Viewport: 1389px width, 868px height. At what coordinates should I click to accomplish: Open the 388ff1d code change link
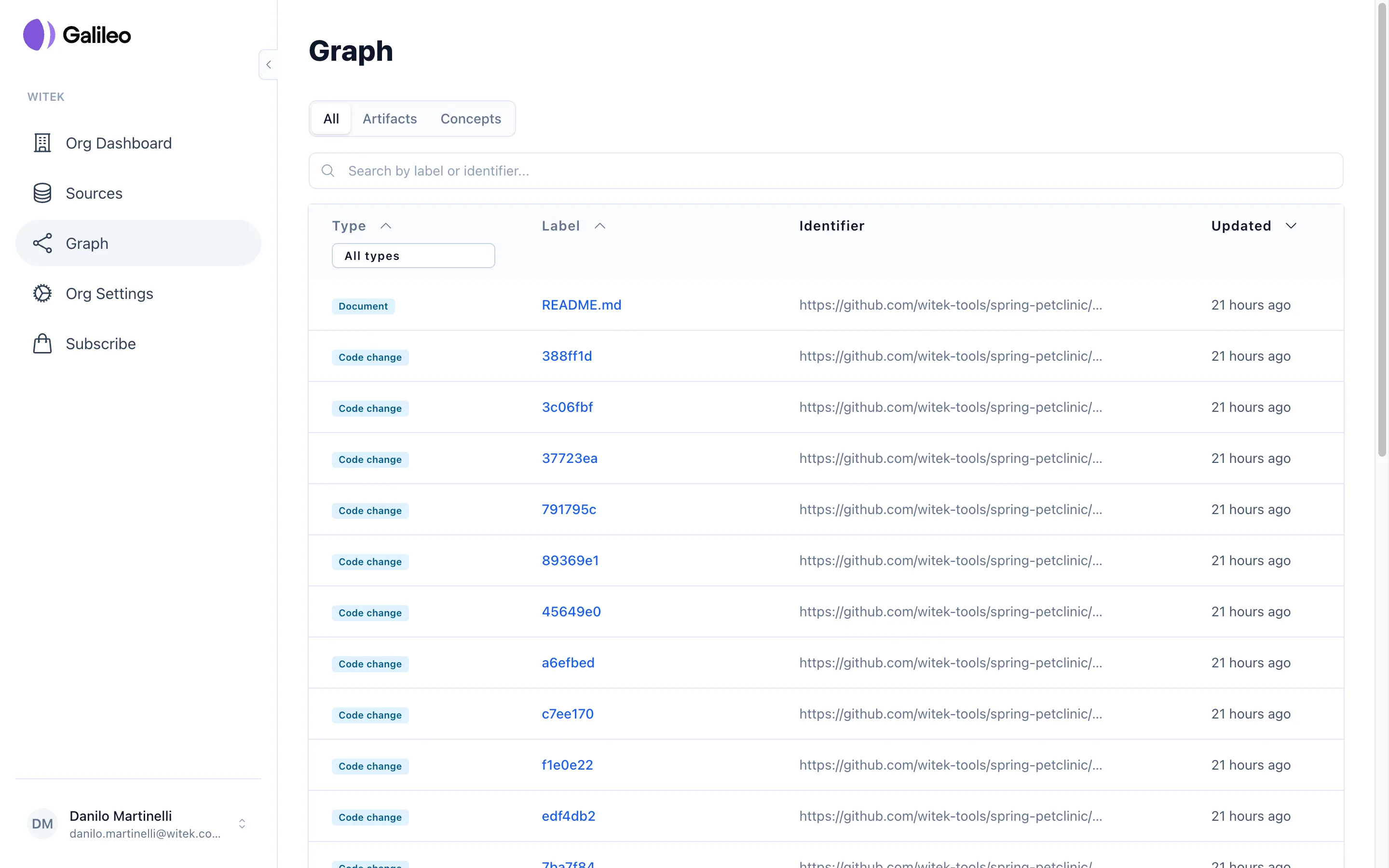click(567, 356)
